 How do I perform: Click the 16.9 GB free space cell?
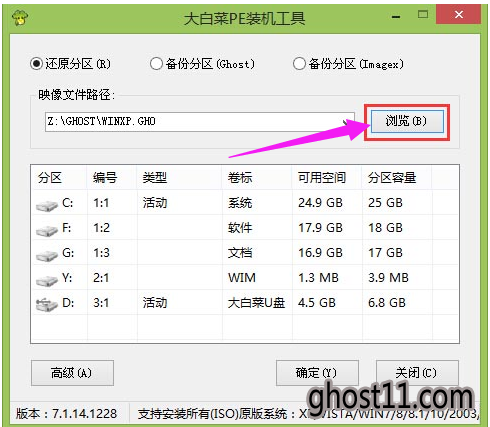coord(320,253)
